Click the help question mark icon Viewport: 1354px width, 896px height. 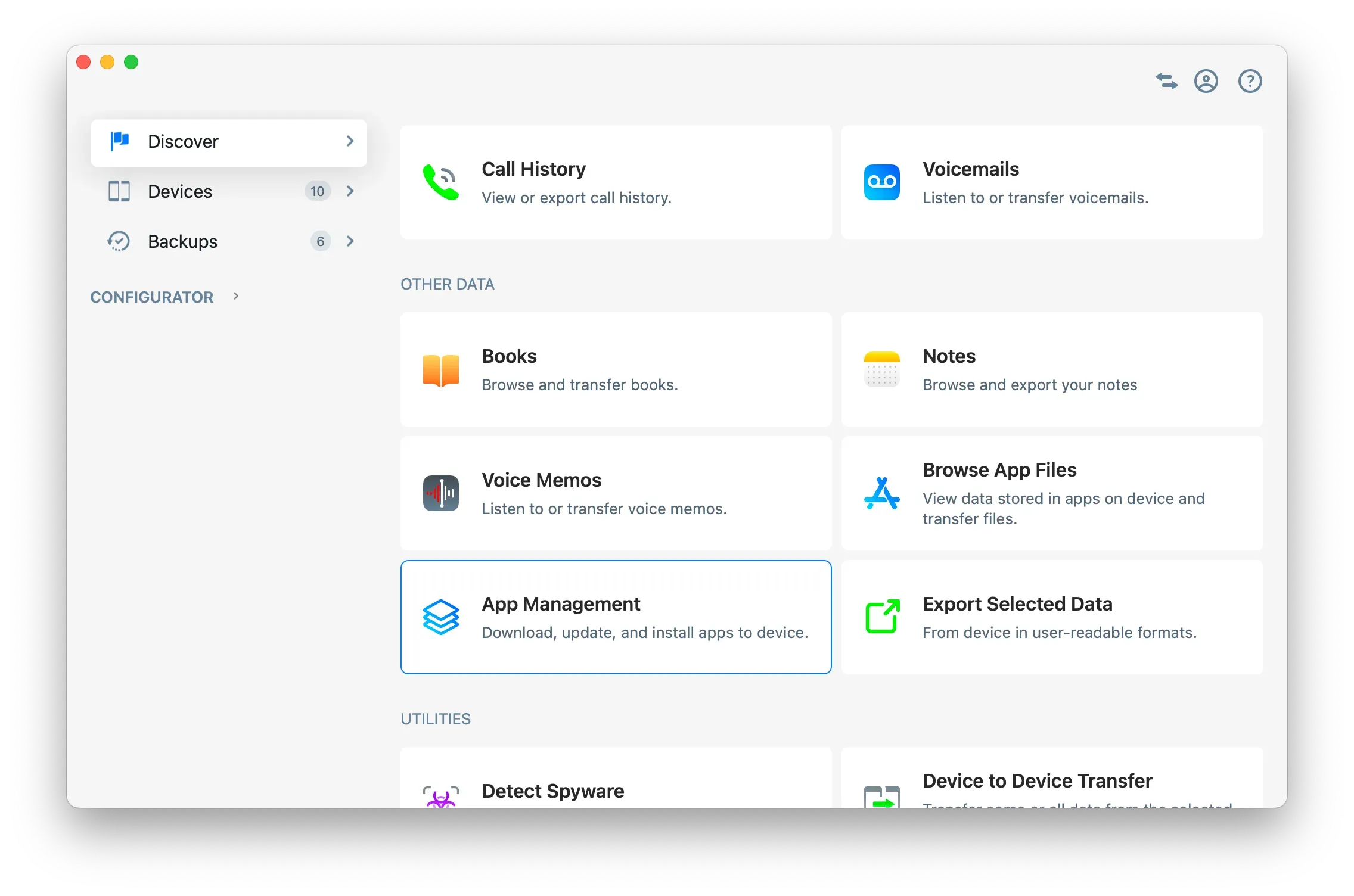point(1250,81)
